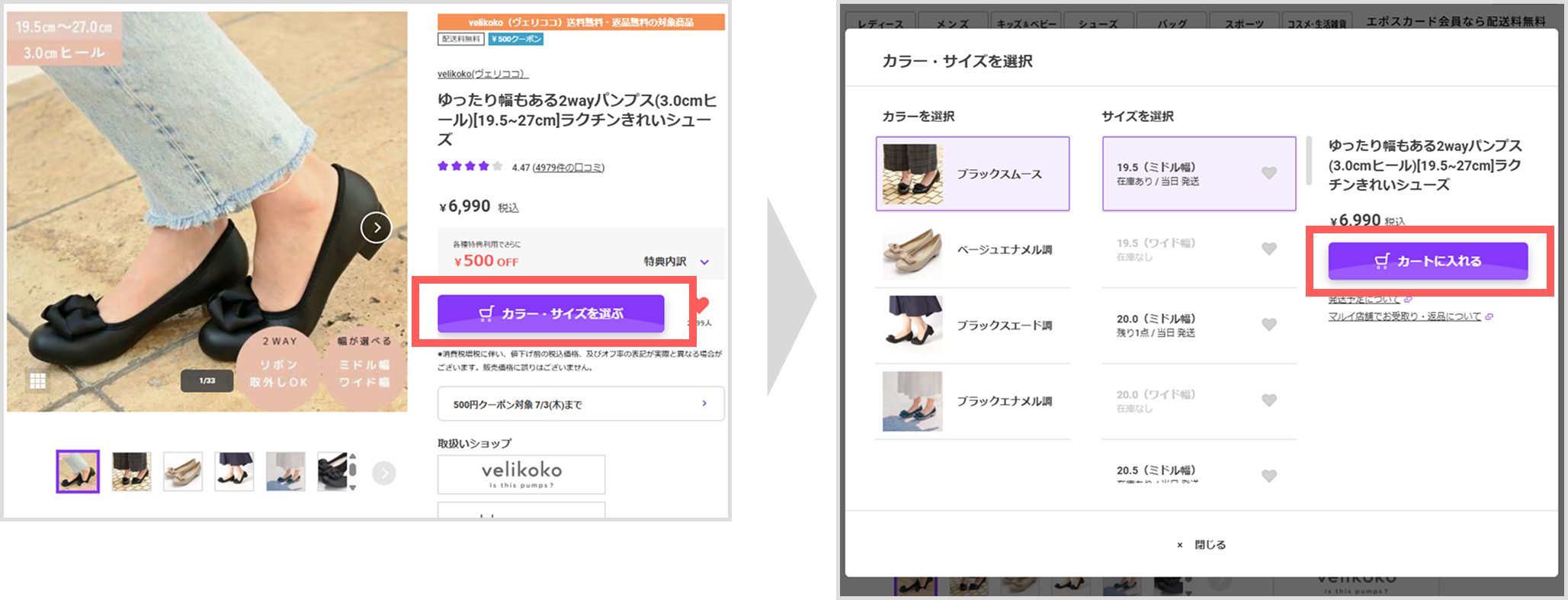Choose size 20.0 (ワイド幅) 在庫なし
Image resolution: width=1568 pixels, height=600 pixels.
pyautogui.click(x=1199, y=401)
